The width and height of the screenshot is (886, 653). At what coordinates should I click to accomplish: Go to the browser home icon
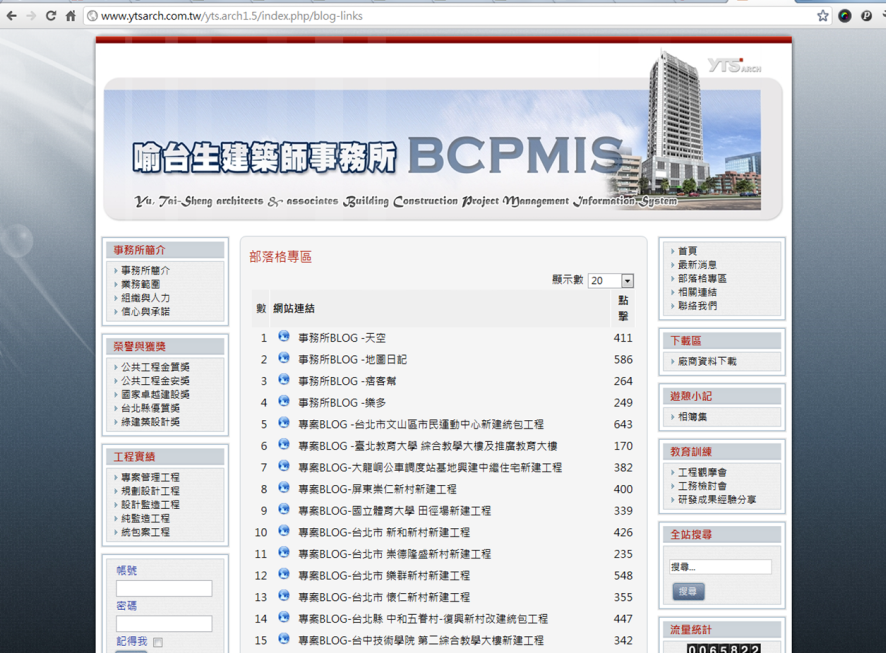coord(70,16)
